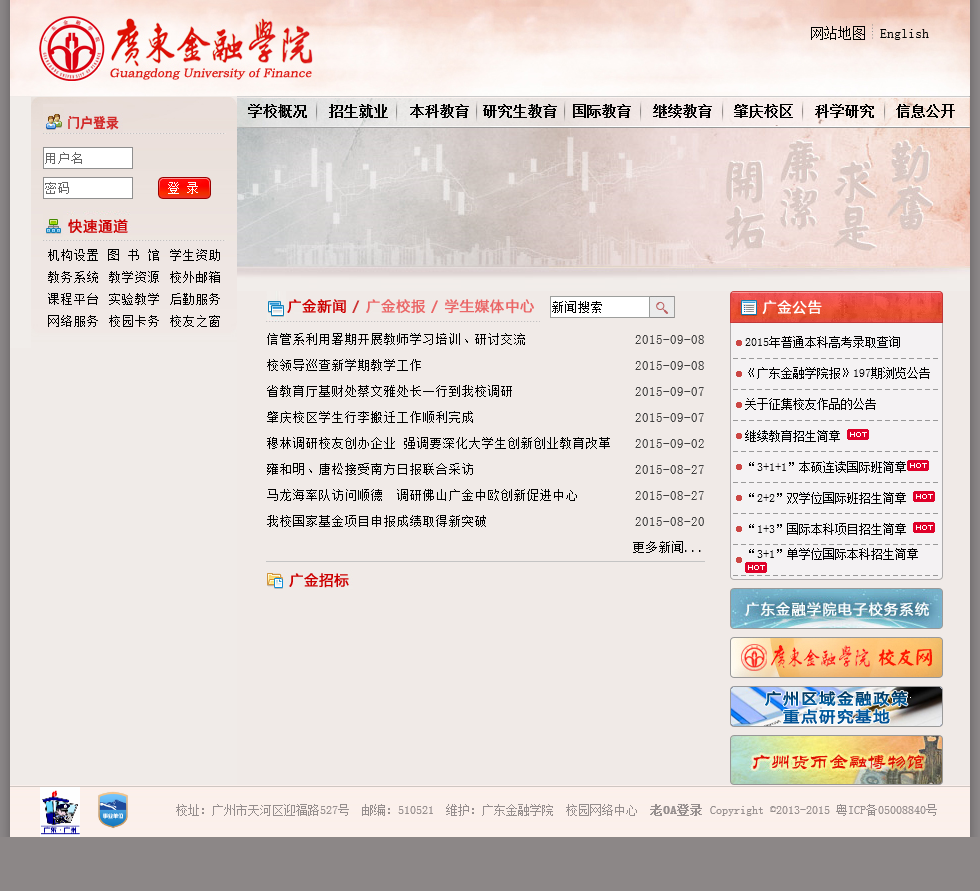Image resolution: width=980 pixels, height=891 pixels.
Task: Click the 广金新闻 section icon
Action: (x=276, y=307)
